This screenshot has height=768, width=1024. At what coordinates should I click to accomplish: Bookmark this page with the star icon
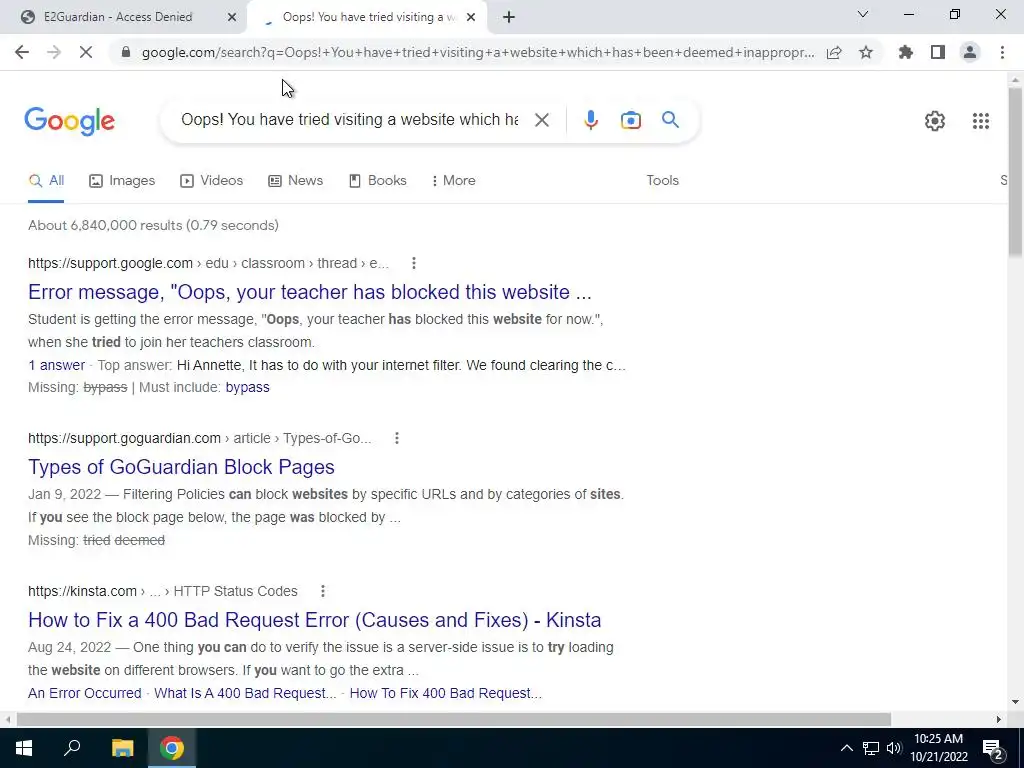pyautogui.click(x=866, y=52)
